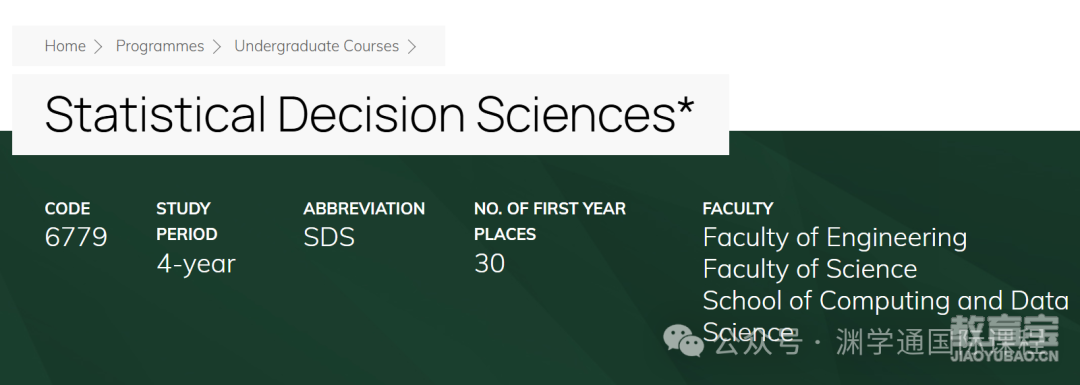Select the first year places number 30
The image size is (1080, 385).
[489, 264]
